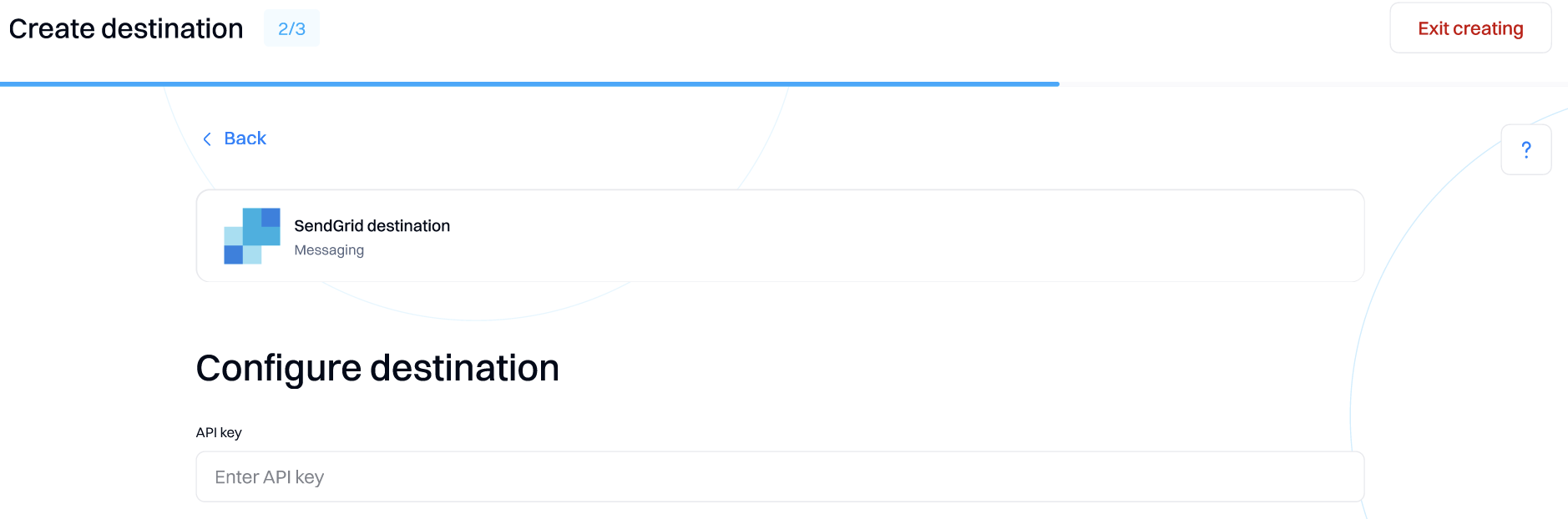The height and width of the screenshot is (519, 1568).
Task: Click the Configure destination heading
Action: point(377,368)
